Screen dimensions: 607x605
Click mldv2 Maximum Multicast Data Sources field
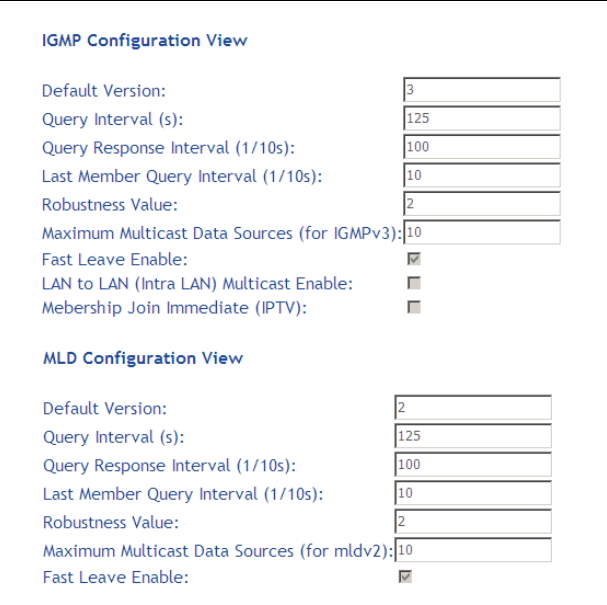point(474,550)
